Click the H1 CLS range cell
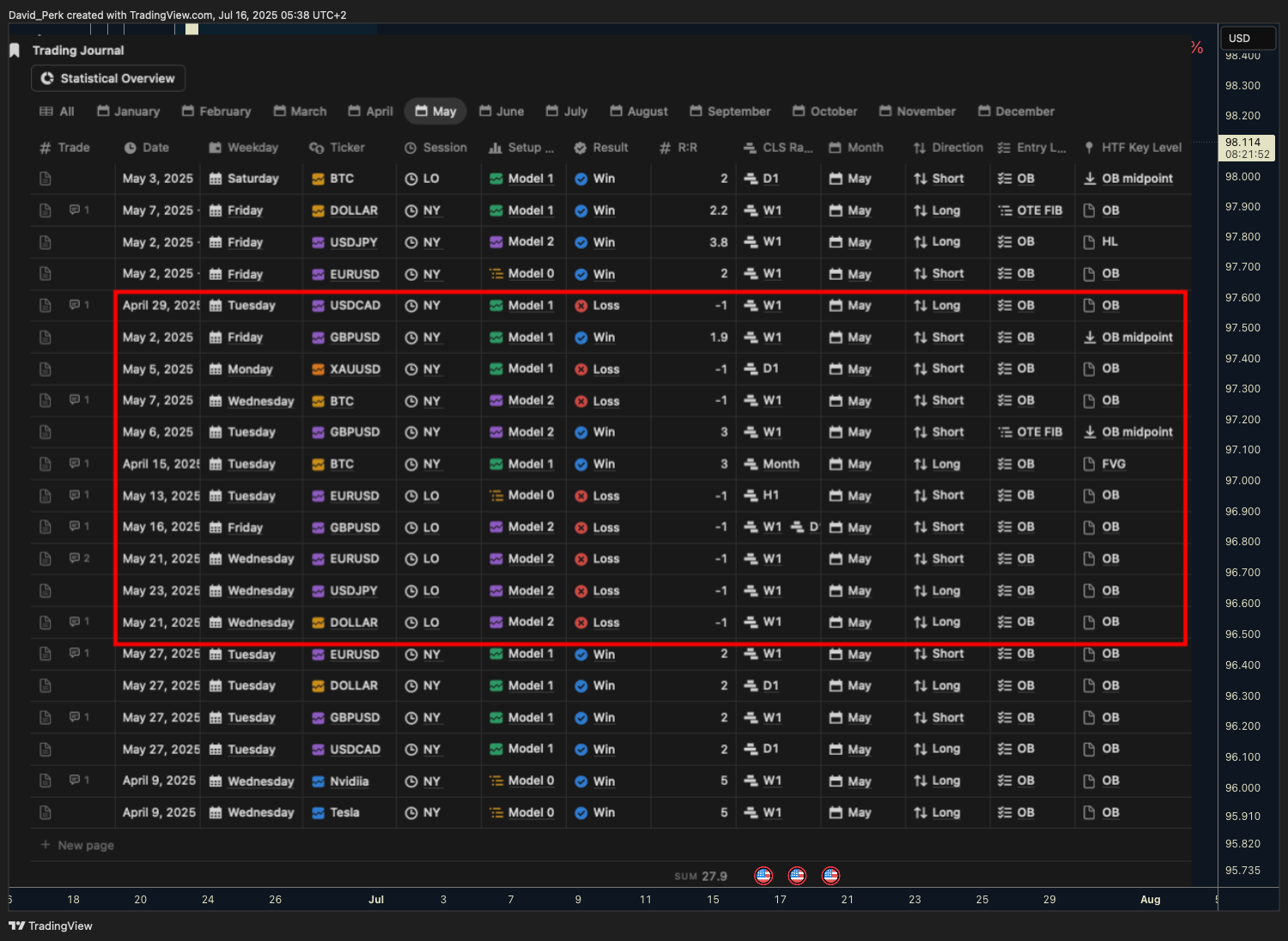Viewport: 1288px width, 941px height. [779, 495]
